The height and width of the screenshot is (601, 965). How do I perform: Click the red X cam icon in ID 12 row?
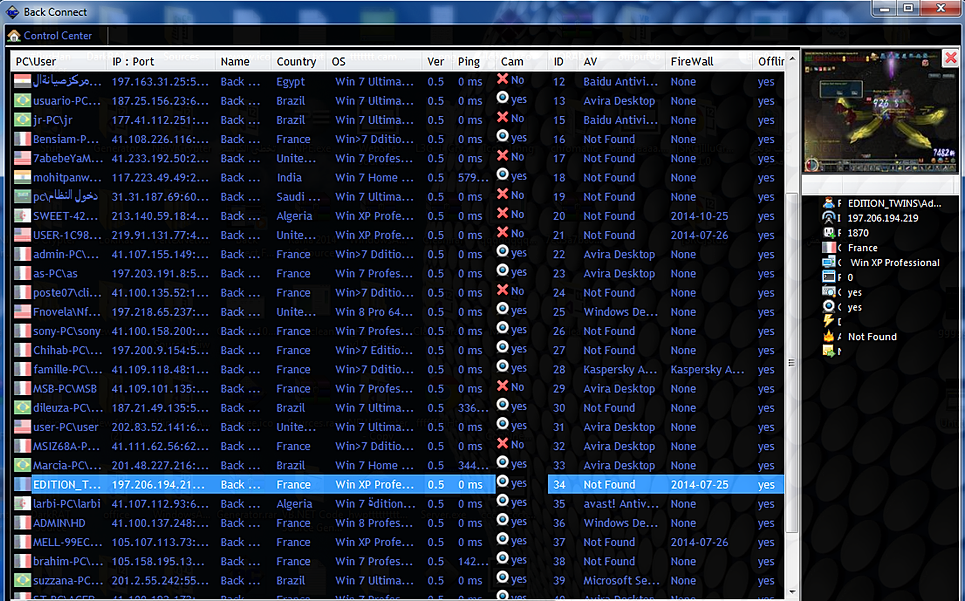point(502,79)
